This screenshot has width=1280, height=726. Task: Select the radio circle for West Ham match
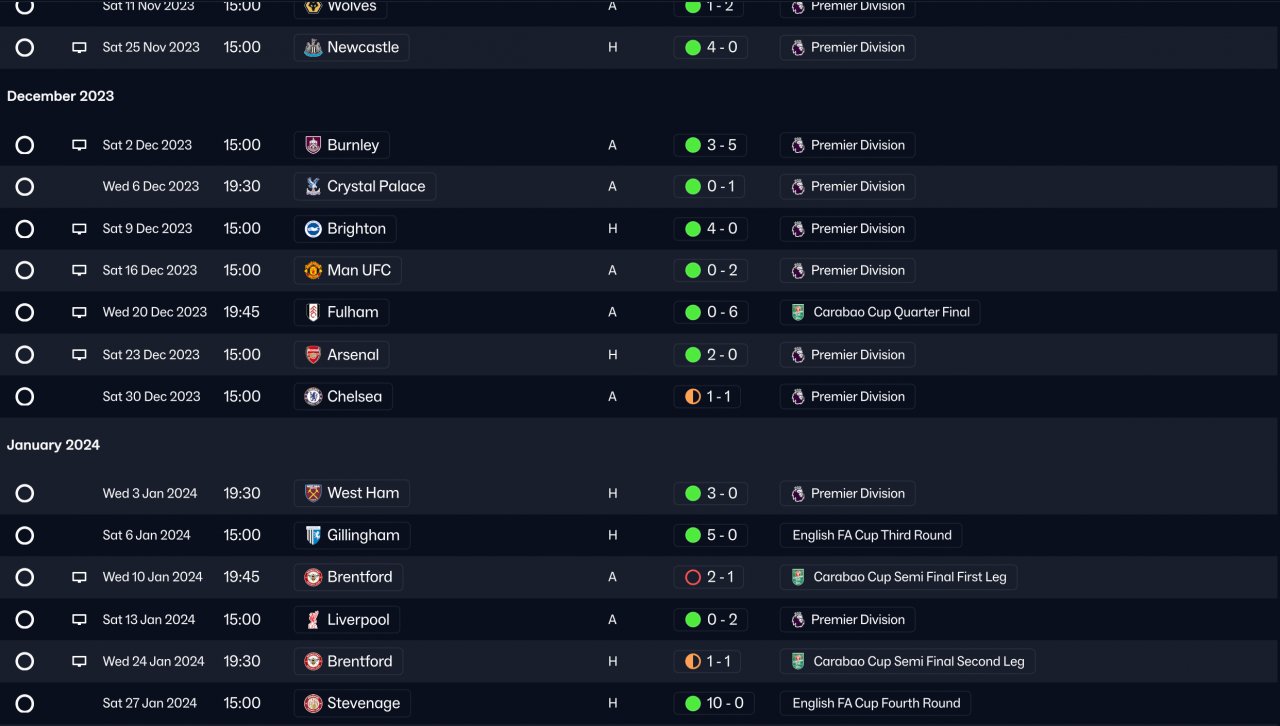25,493
